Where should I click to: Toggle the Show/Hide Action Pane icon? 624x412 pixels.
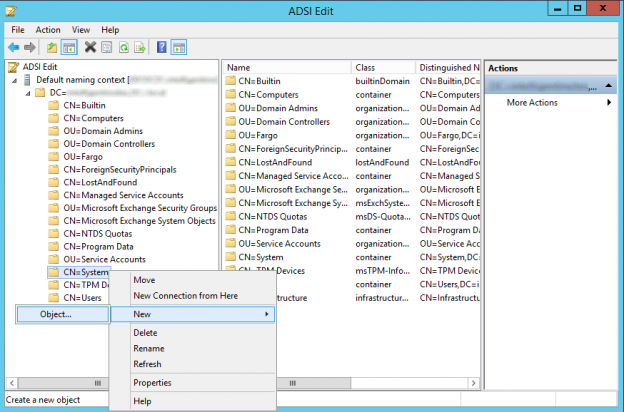pos(178,47)
